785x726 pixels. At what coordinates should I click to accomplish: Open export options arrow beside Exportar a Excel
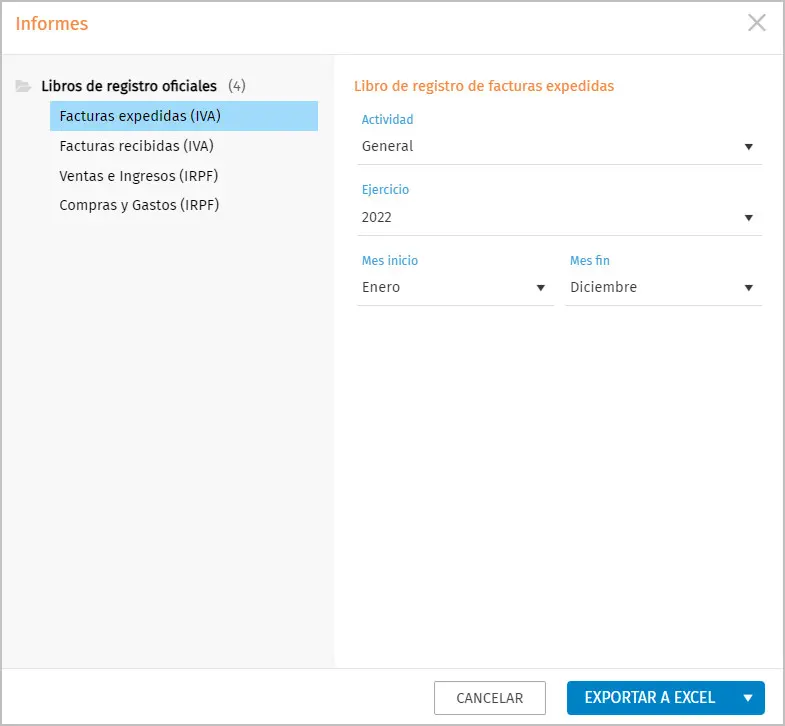(747, 698)
